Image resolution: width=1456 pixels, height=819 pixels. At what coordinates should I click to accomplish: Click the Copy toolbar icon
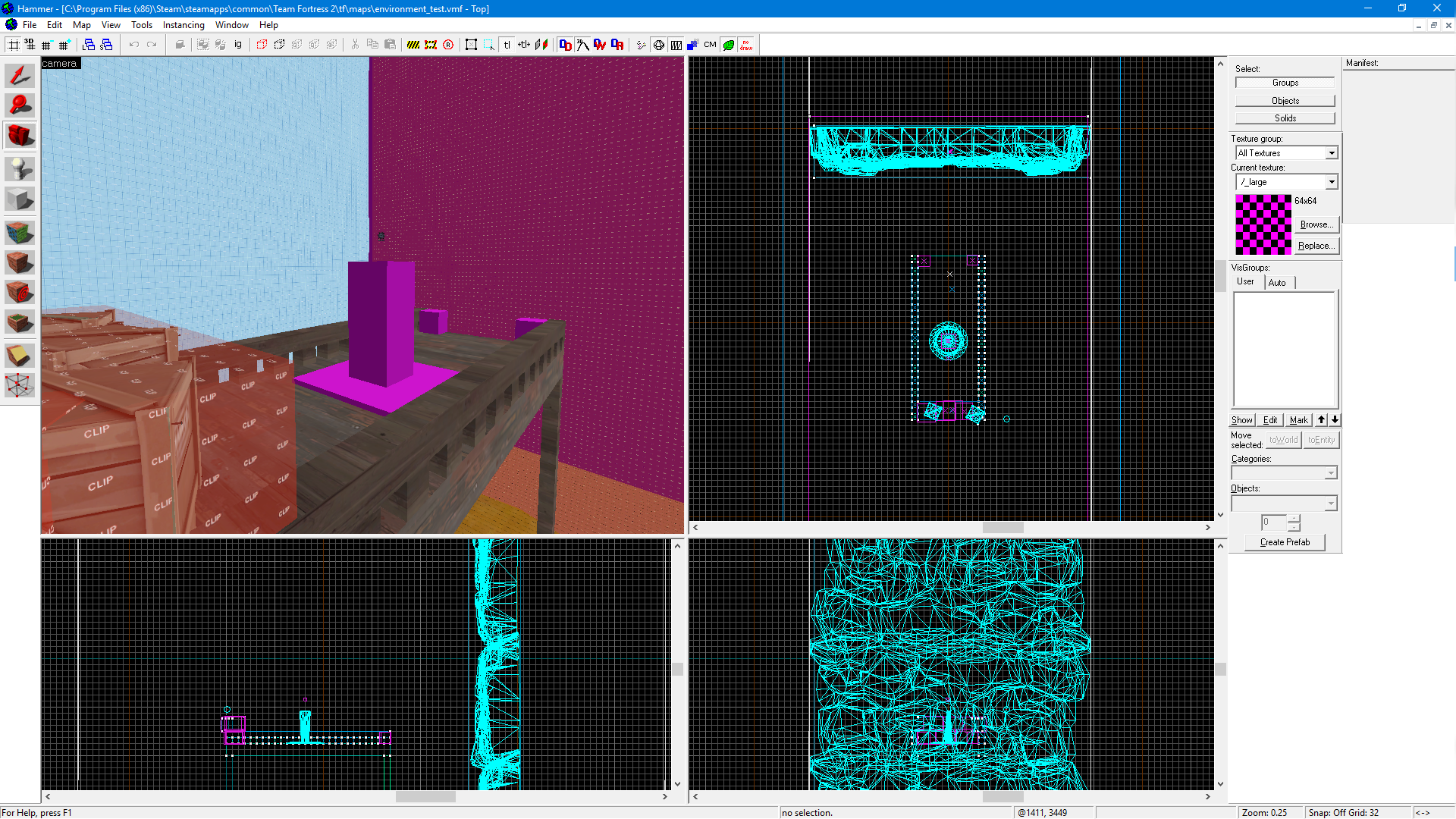372,45
